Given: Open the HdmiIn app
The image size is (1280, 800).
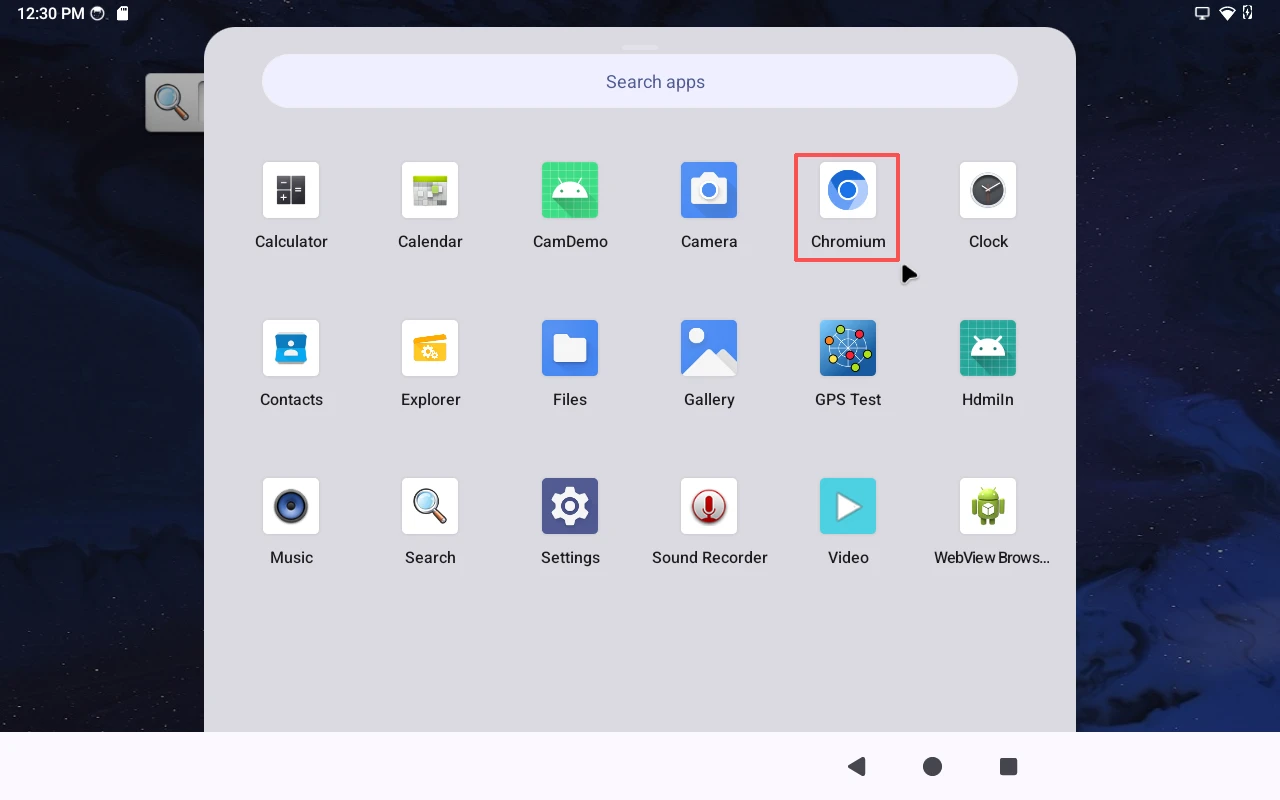Looking at the screenshot, I should tap(988, 348).
